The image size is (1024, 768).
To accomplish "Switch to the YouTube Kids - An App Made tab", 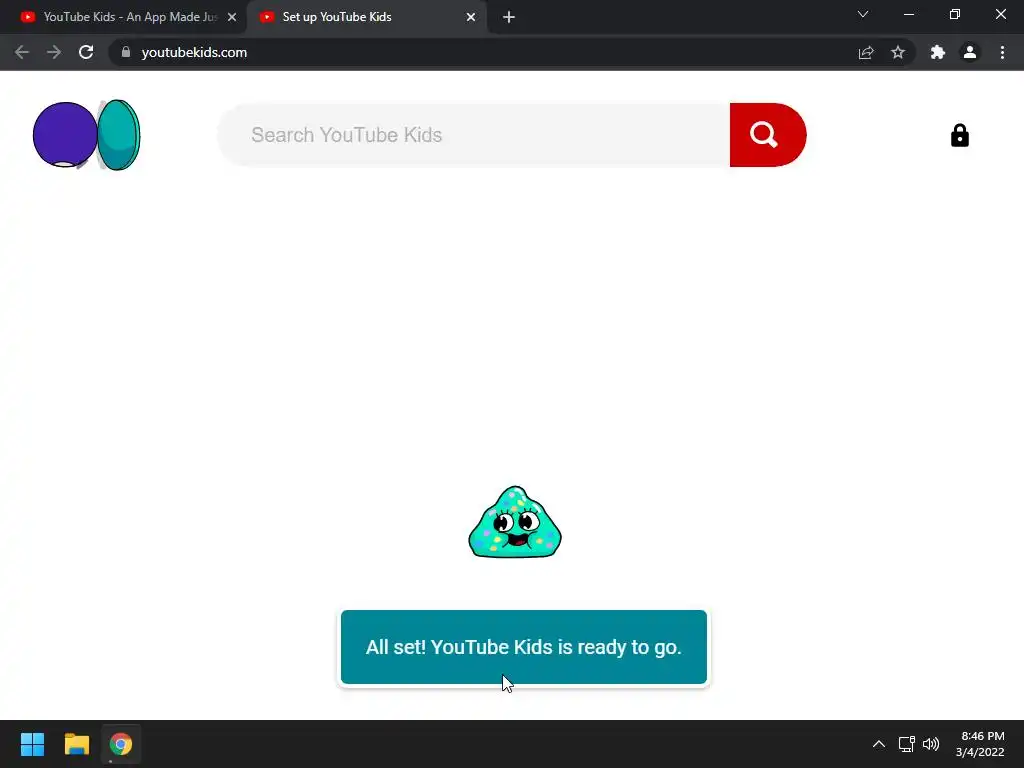I will (122, 17).
